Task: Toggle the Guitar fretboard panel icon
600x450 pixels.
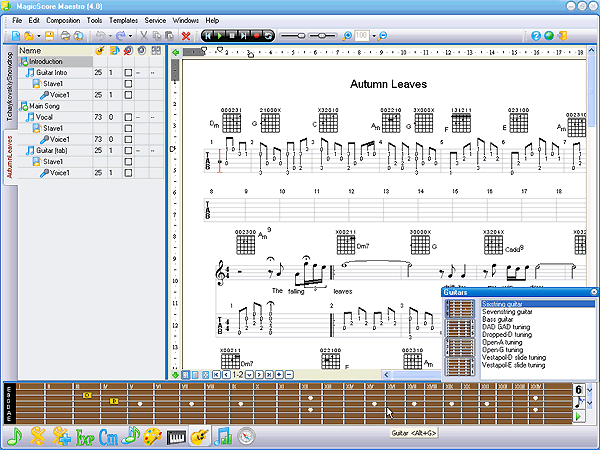Action: point(199,436)
